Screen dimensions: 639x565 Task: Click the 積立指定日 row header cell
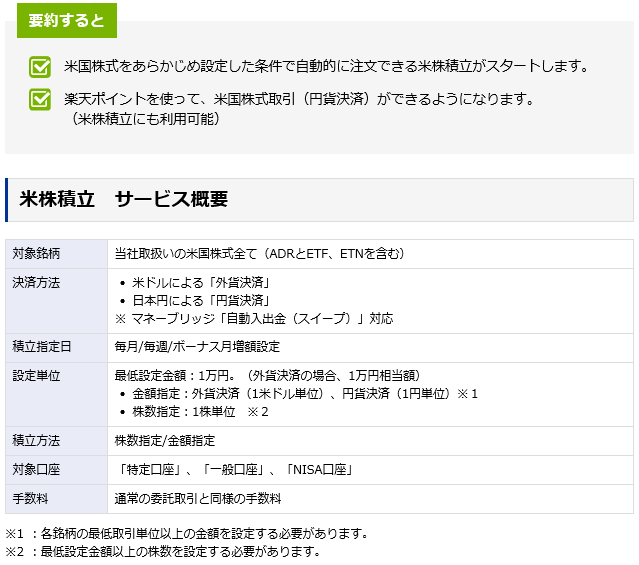point(41,347)
